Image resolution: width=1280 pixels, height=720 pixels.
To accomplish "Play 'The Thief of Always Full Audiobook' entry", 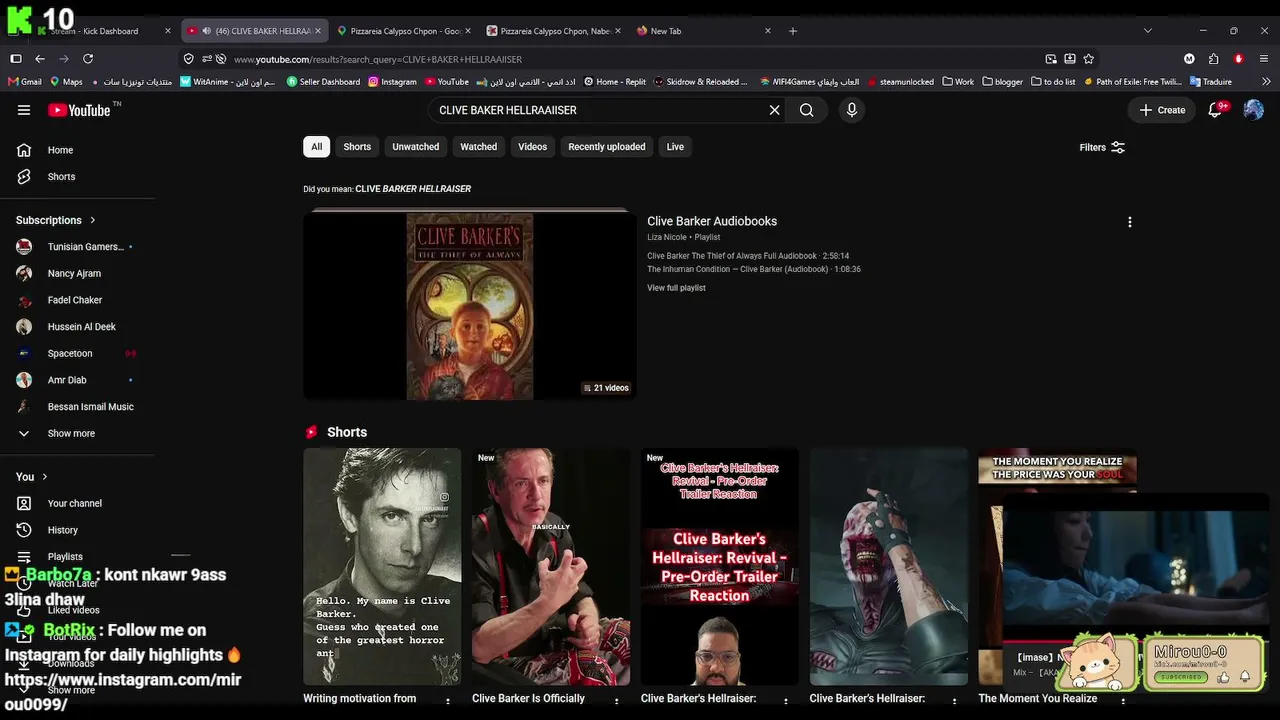I will pyautogui.click(x=748, y=256).
